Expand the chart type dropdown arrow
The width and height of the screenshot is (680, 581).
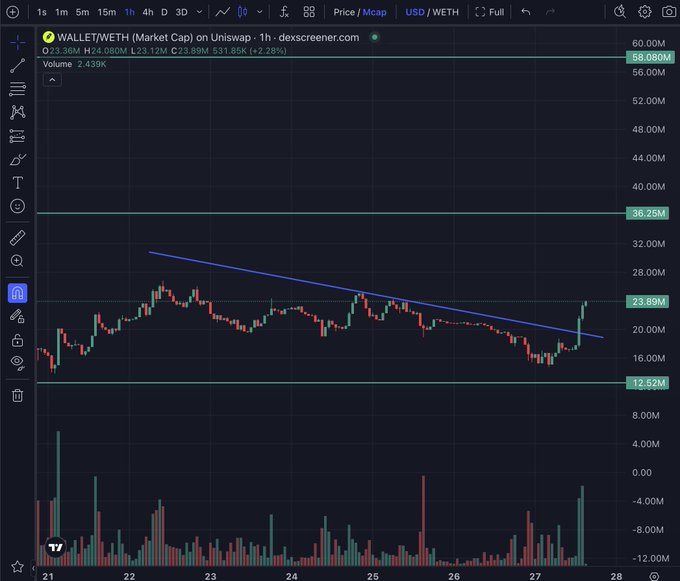pyautogui.click(x=260, y=12)
